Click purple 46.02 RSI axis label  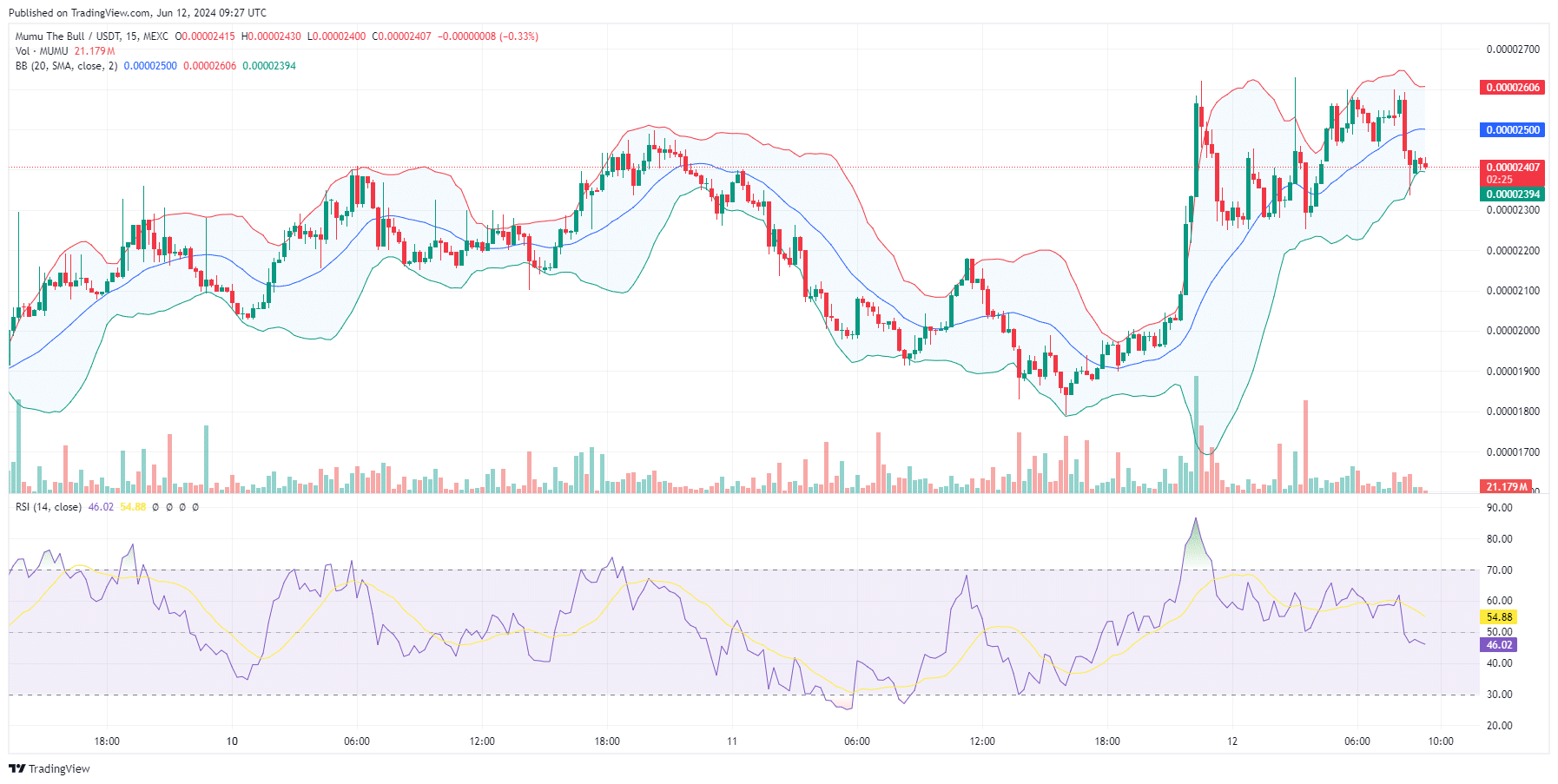1499,645
